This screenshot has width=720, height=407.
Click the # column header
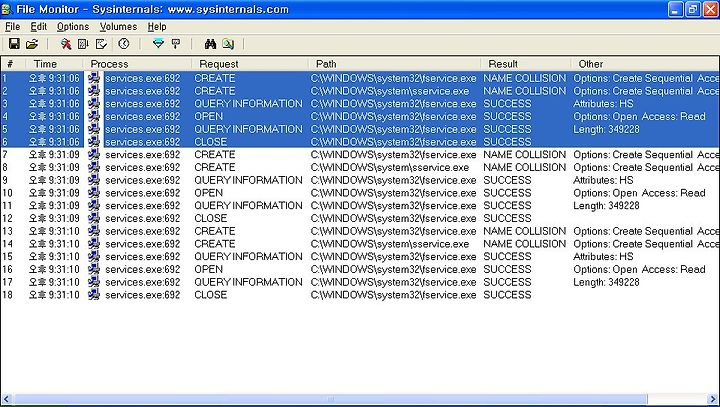[13, 64]
